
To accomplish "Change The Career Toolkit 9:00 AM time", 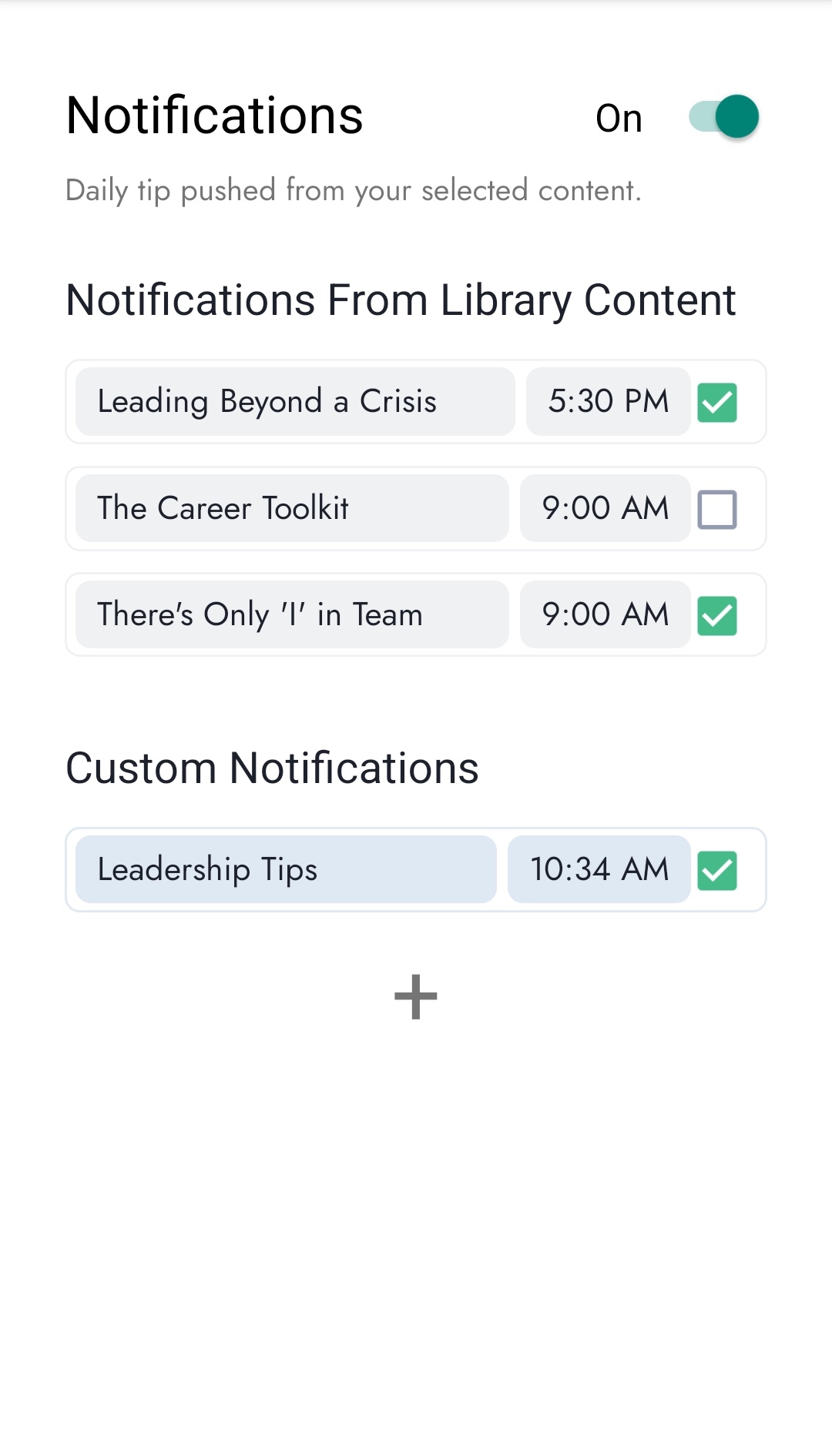I will pyautogui.click(x=605, y=508).
